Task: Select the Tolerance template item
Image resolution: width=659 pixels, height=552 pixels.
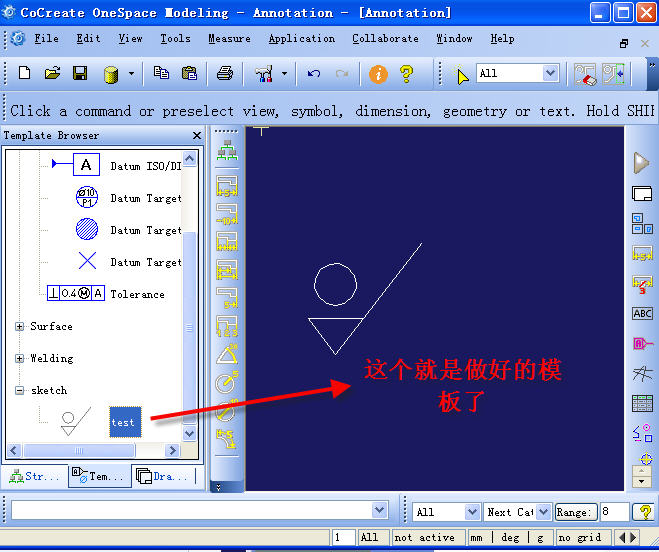Action: click(x=137, y=294)
